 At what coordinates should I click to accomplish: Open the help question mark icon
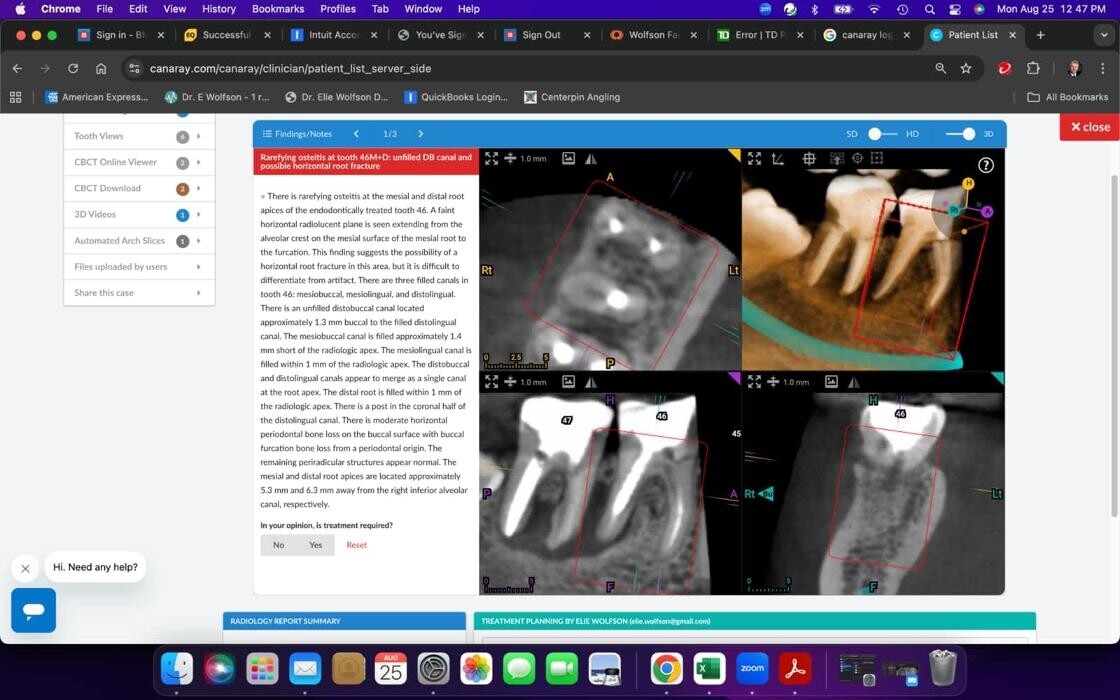[x=985, y=164]
